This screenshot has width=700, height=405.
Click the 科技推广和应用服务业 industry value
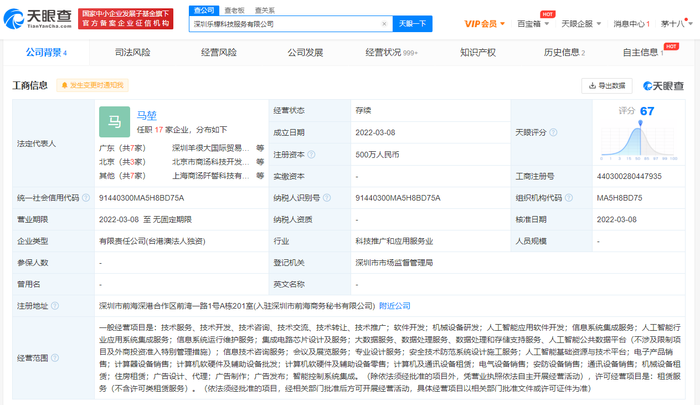(x=394, y=241)
